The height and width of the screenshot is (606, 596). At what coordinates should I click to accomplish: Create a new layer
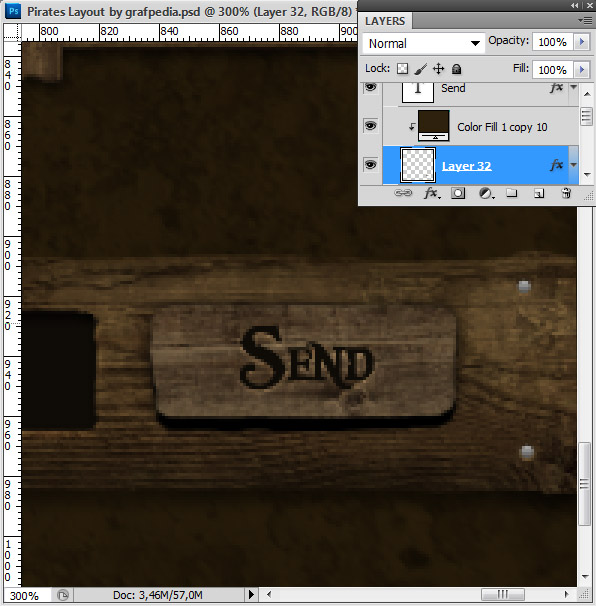(539, 193)
